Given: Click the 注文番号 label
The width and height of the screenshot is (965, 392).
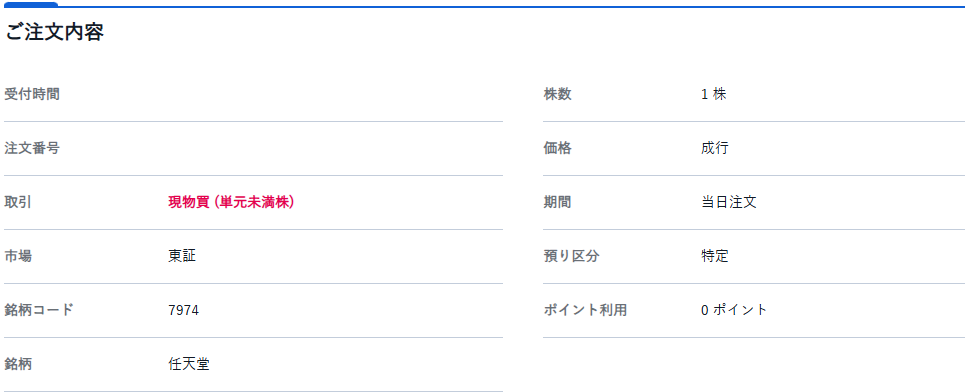Looking at the screenshot, I should tap(32, 148).
